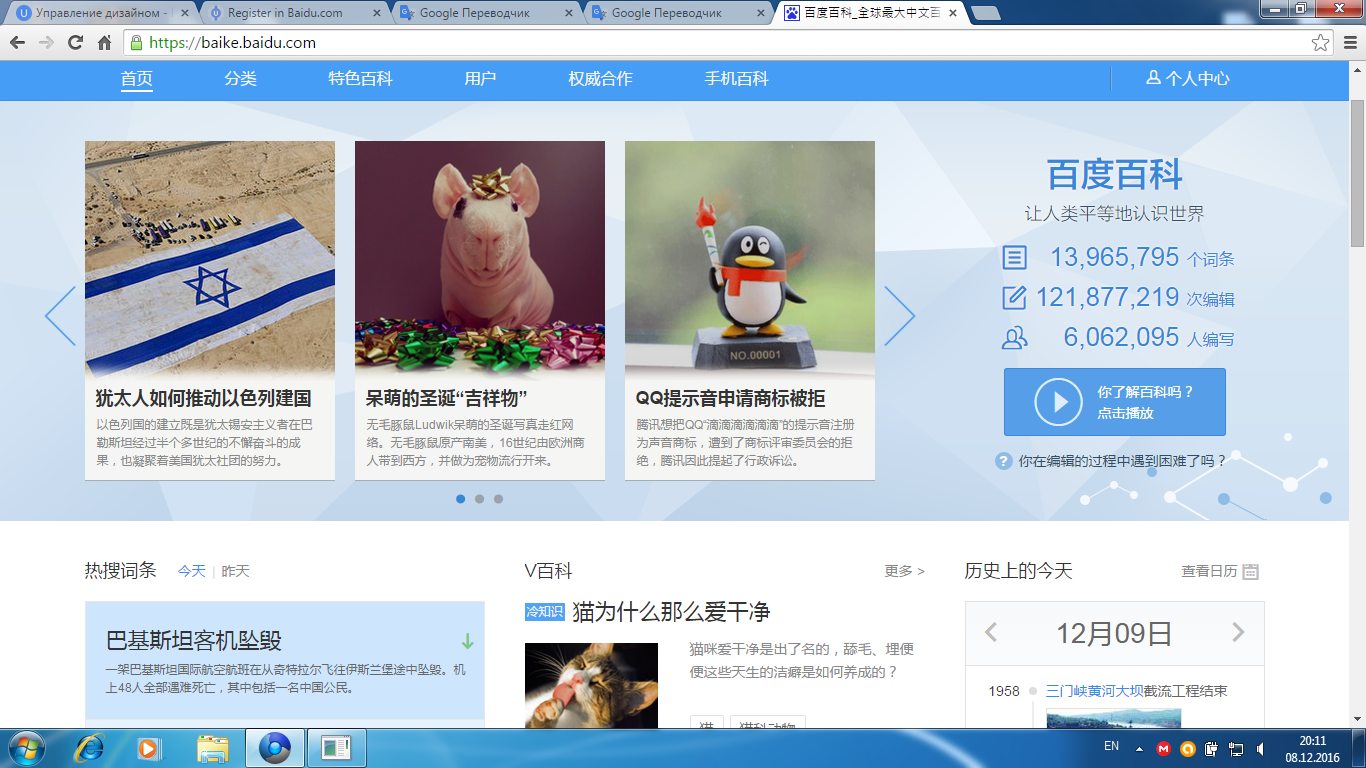Click 你了解百科吗 play button
Image resolution: width=1366 pixels, height=768 pixels.
pos(1115,402)
